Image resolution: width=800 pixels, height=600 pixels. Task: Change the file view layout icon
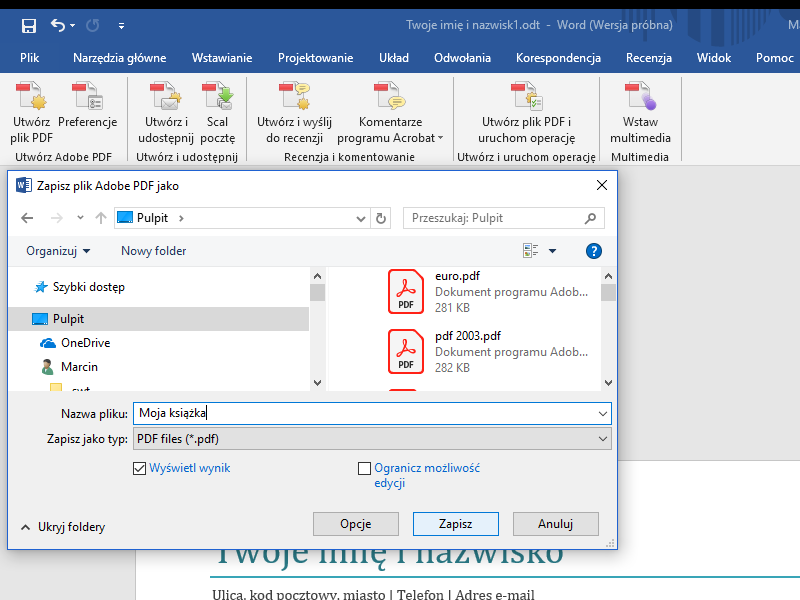(x=531, y=251)
